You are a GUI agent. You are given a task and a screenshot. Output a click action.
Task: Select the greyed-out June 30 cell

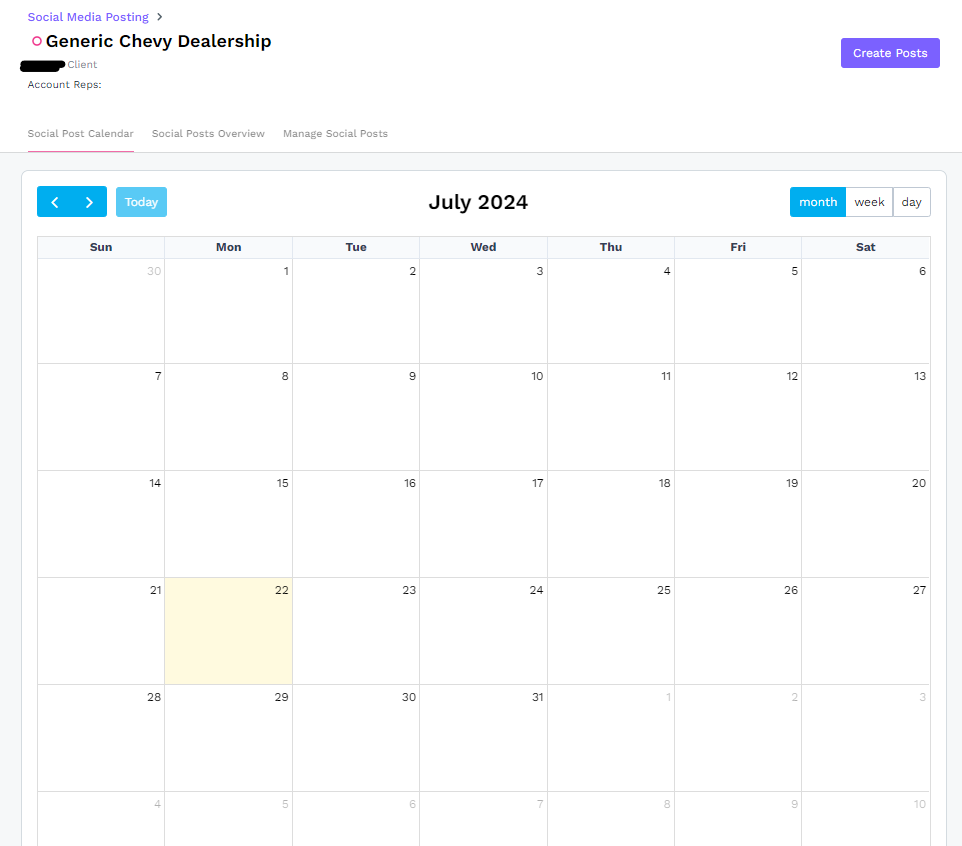[x=101, y=311]
